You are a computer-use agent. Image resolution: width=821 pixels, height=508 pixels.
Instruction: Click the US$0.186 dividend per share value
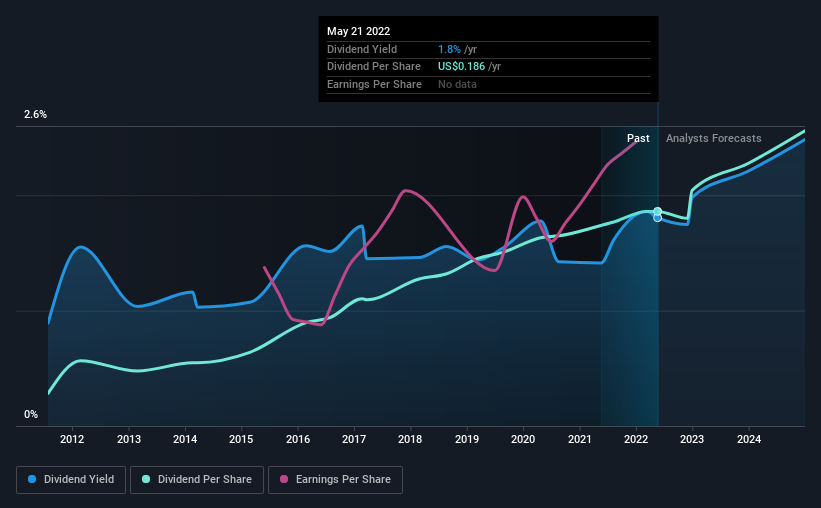pos(461,67)
